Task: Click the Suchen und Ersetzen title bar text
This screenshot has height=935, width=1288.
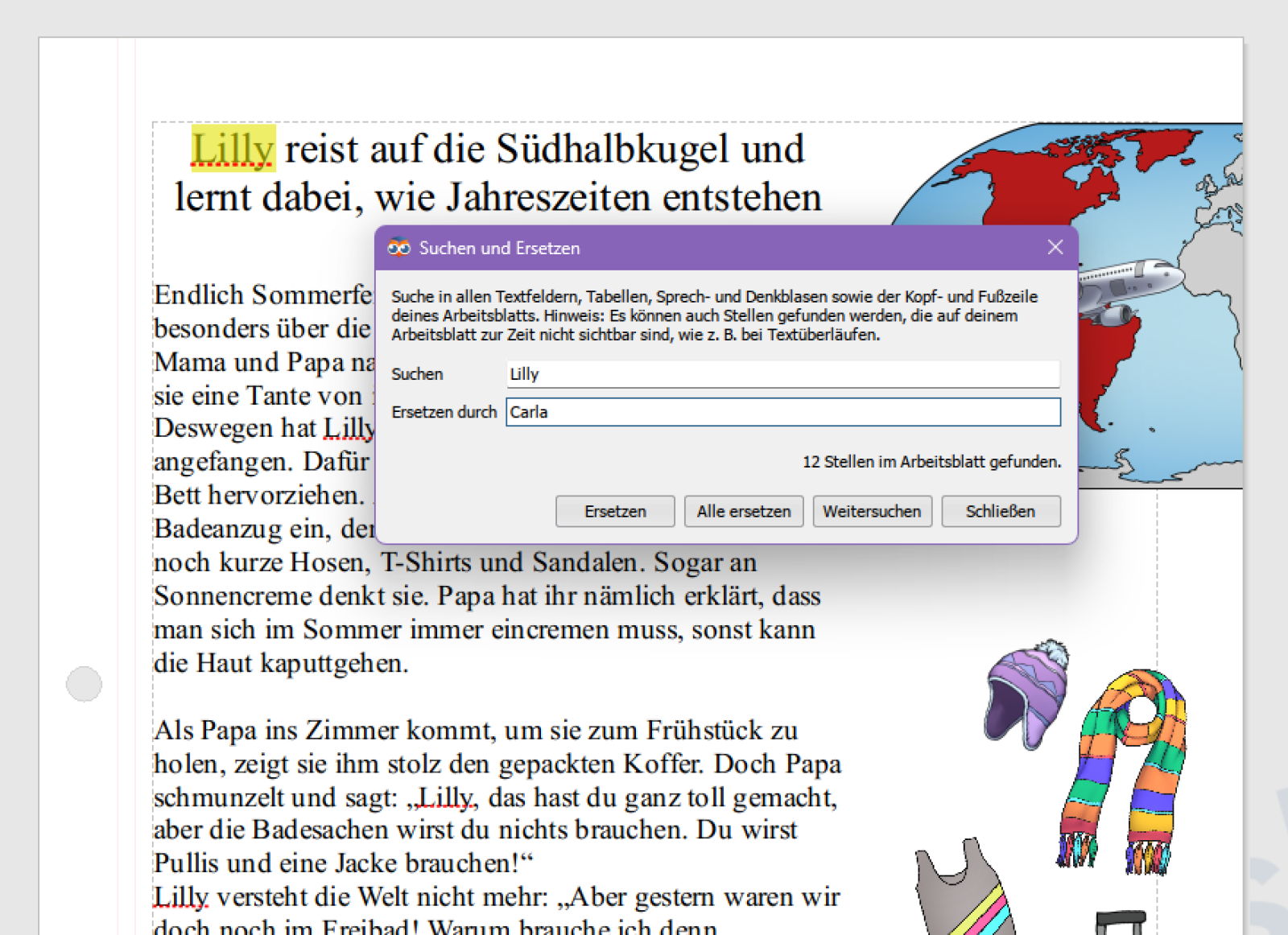Action: pos(499,248)
